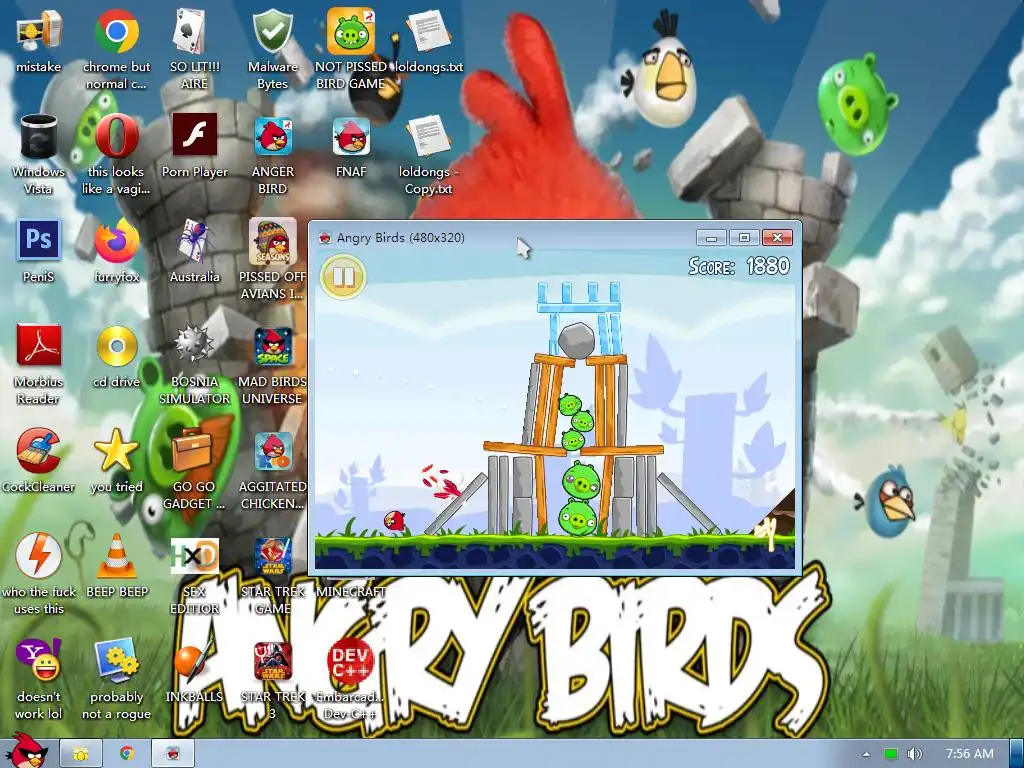
Task: Click the show desktop strip on the taskbar
Action: 1016,754
